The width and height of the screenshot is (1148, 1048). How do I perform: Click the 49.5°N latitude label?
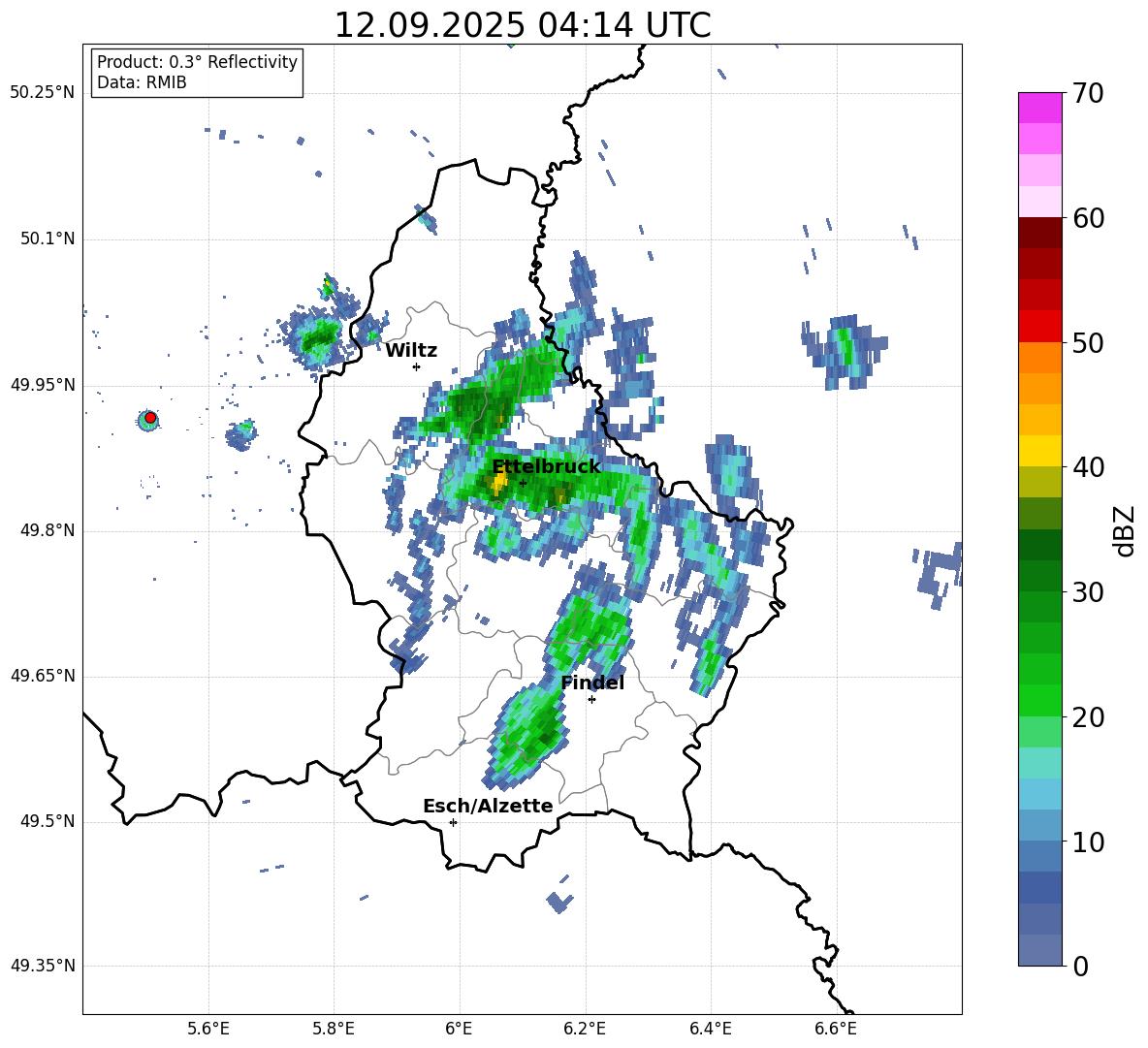pos(47,821)
